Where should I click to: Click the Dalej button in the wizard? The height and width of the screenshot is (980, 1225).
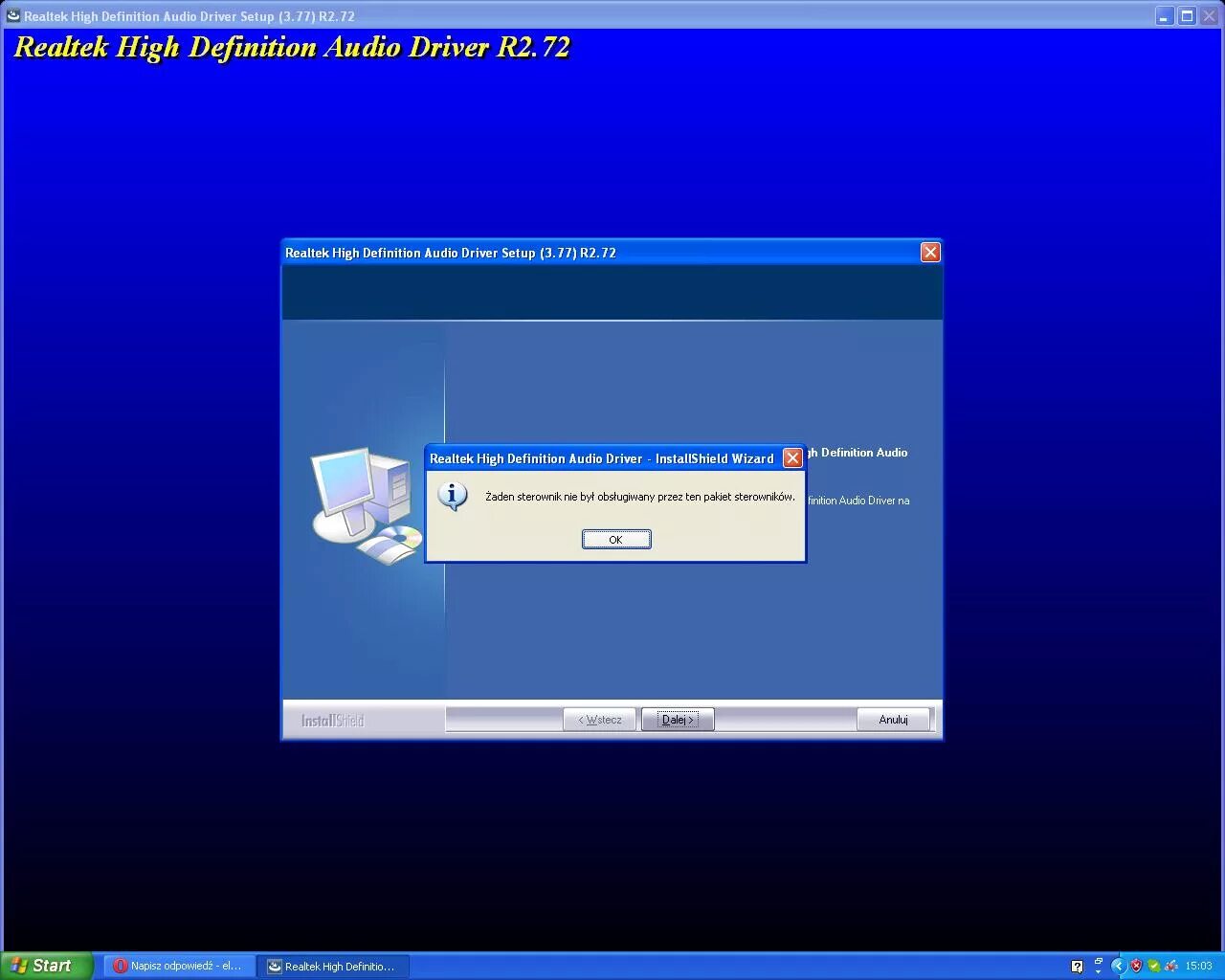pyautogui.click(x=677, y=719)
